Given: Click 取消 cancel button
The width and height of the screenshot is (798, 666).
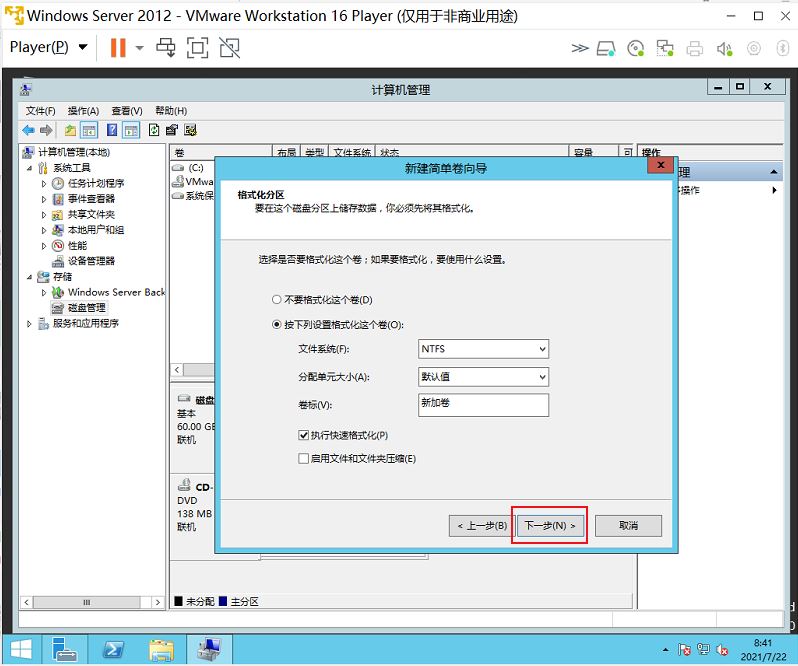Looking at the screenshot, I should pos(629,526).
